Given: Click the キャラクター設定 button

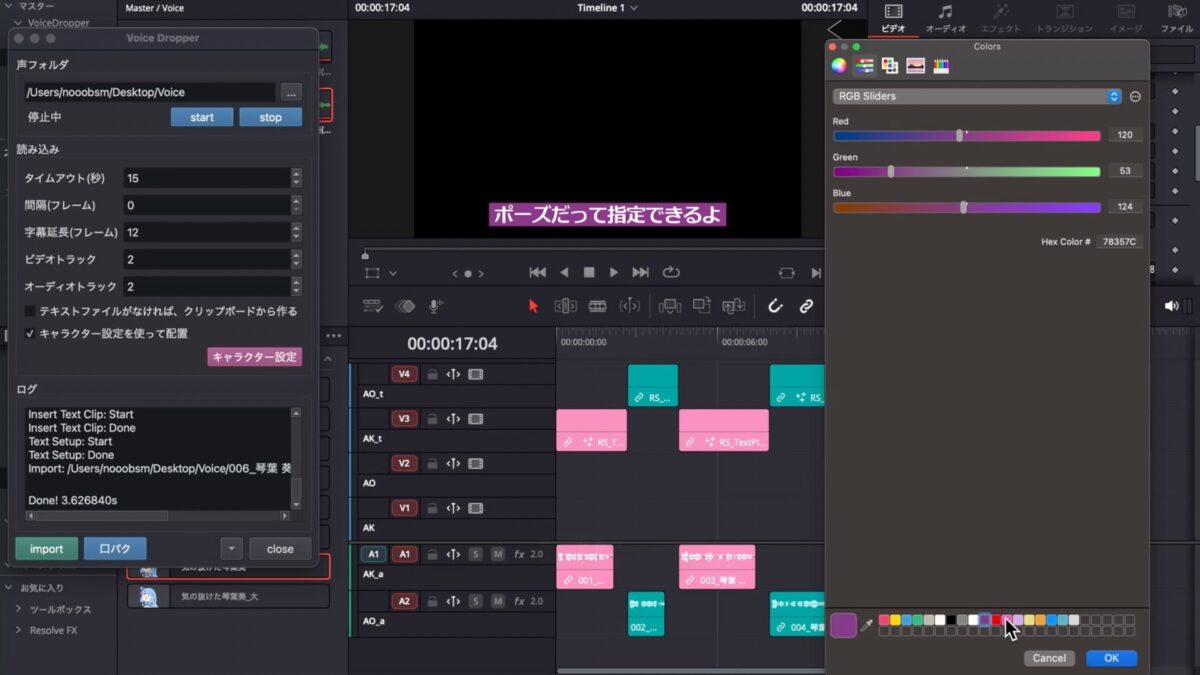Looking at the screenshot, I should pyautogui.click(x=254, y=357).
